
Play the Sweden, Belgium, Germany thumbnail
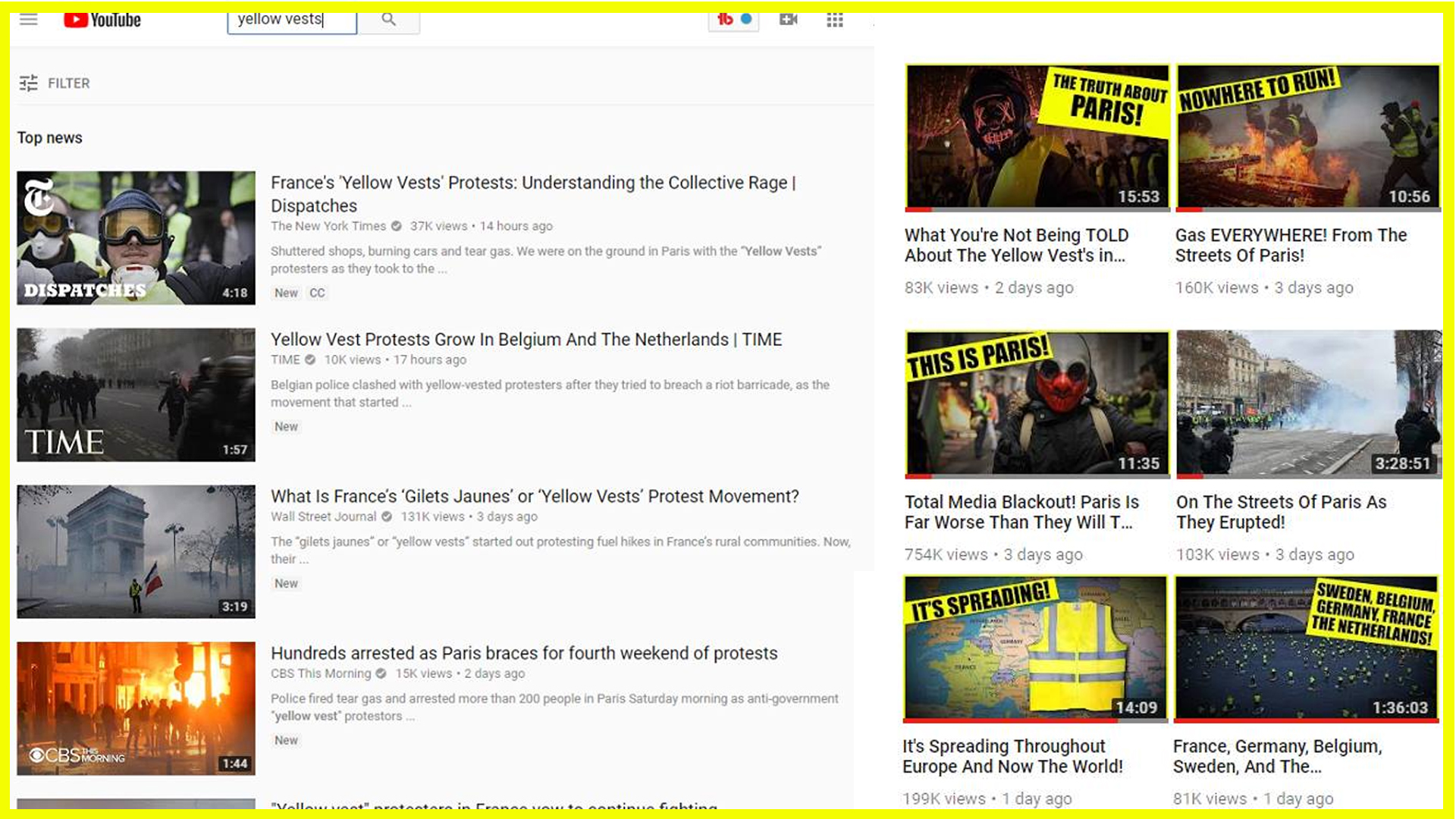(x=1307, y=649)
